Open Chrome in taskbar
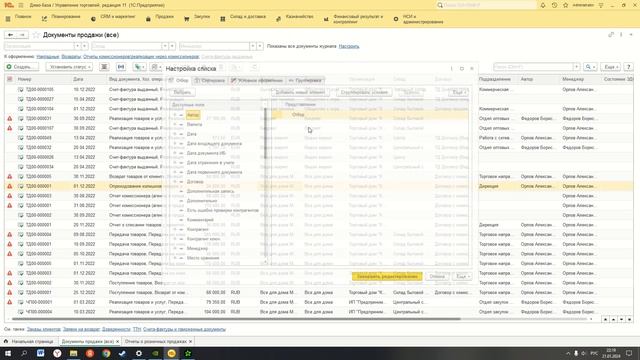The height and width of the screenshot is (360, 640). click(106, 353)
